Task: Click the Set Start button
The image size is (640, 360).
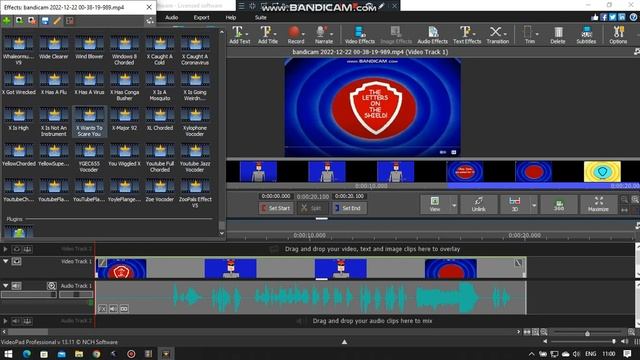Action: [276, 208]
